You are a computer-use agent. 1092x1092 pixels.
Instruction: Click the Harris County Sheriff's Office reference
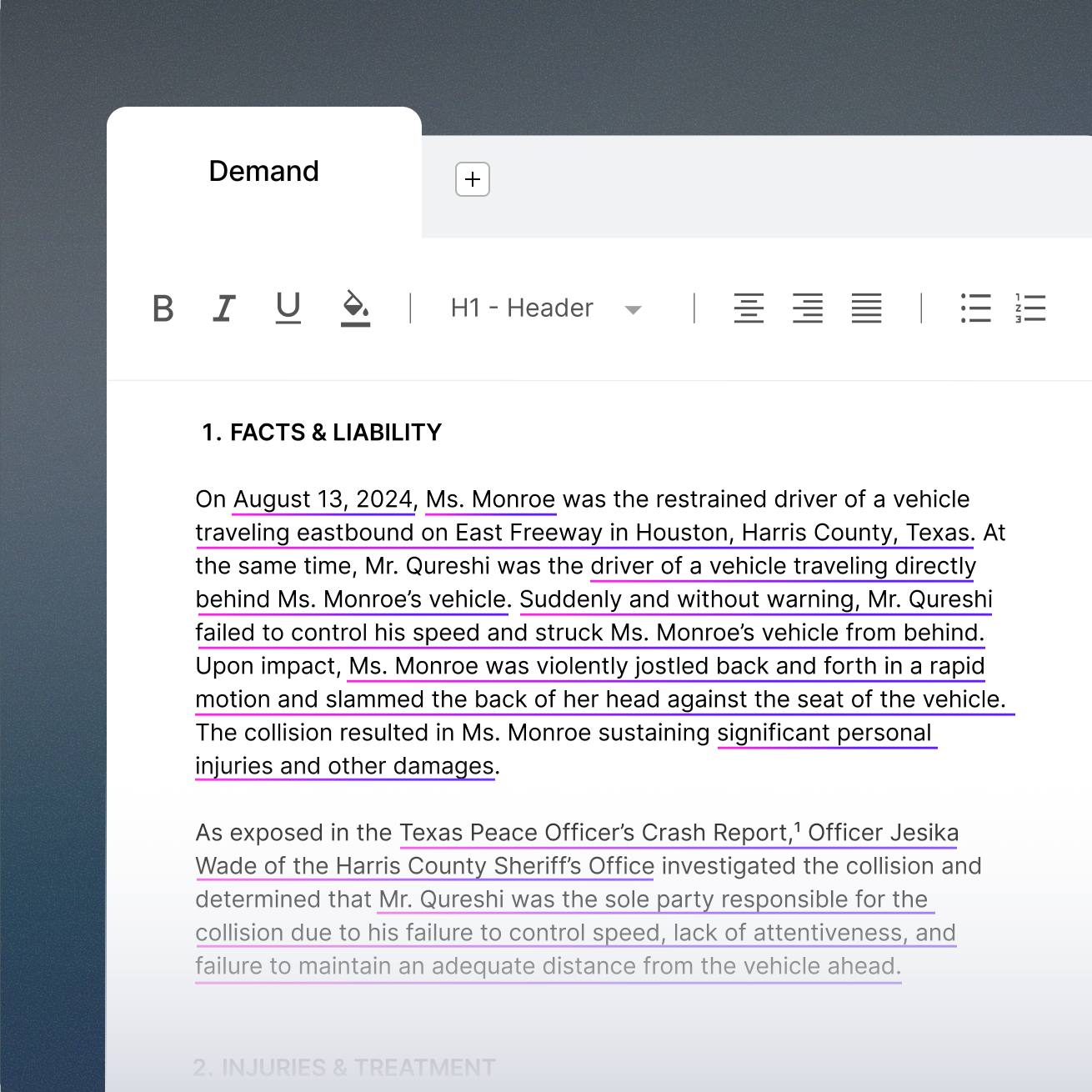495,866
